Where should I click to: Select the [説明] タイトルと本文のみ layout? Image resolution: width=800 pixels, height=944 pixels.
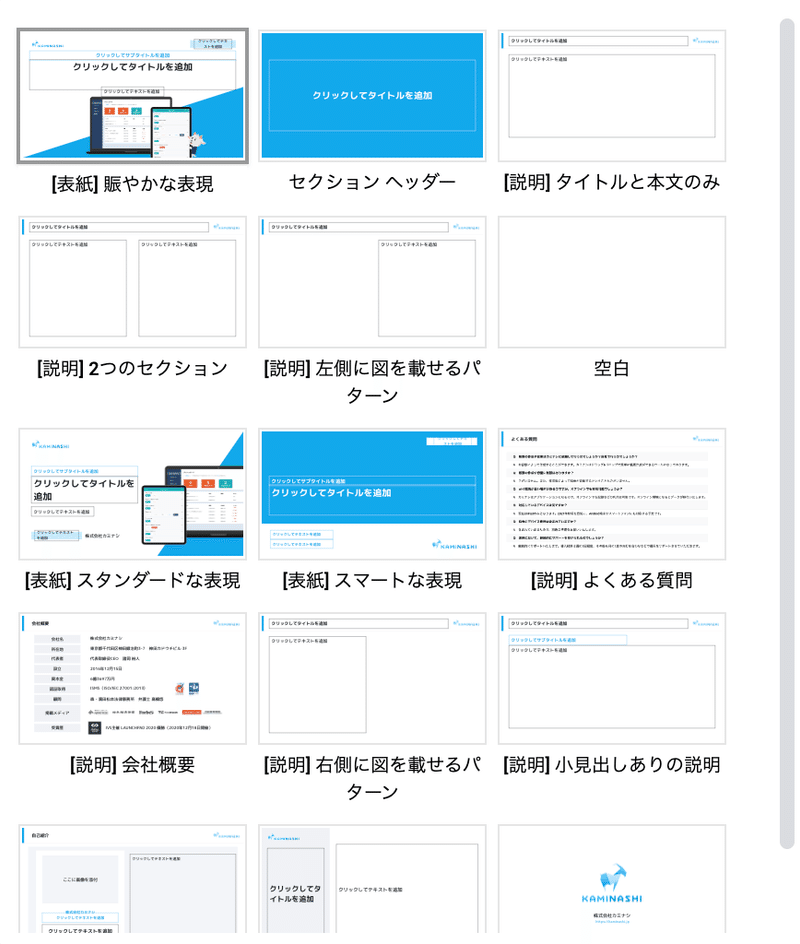pyautogui.click(x=612, y=95)
